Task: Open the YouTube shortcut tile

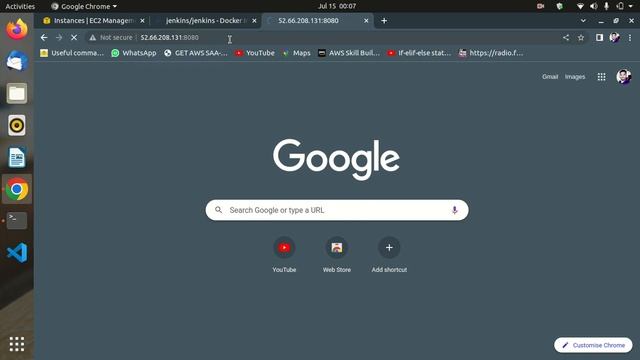Action: (x=284, y=255)
